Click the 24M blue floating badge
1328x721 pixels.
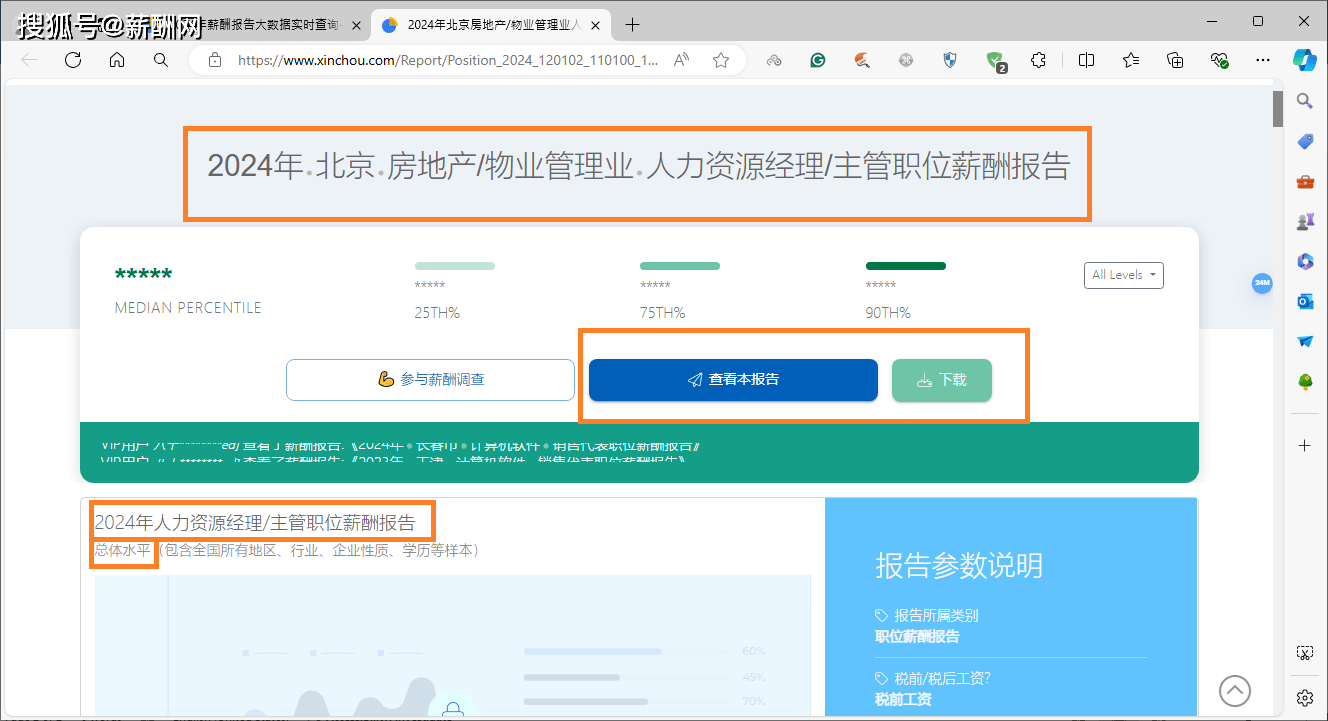point(1262,284)
